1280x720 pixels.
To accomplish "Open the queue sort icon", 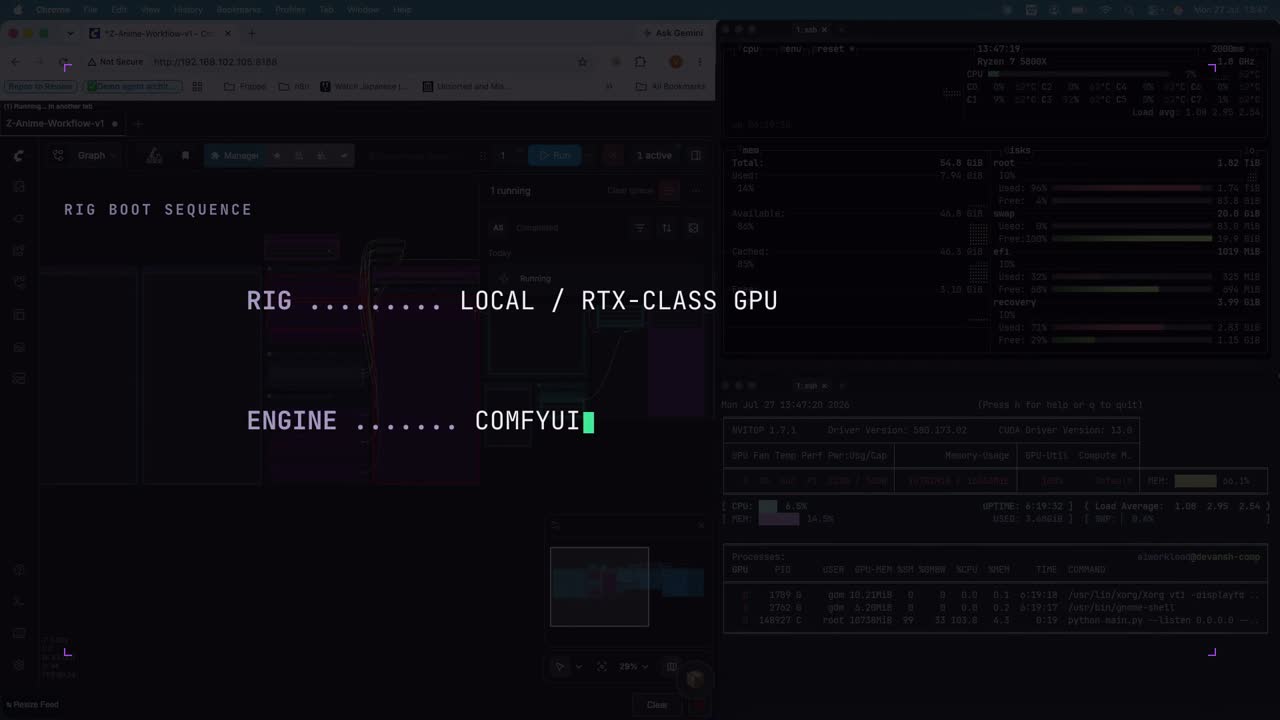I will click(667, 228).
